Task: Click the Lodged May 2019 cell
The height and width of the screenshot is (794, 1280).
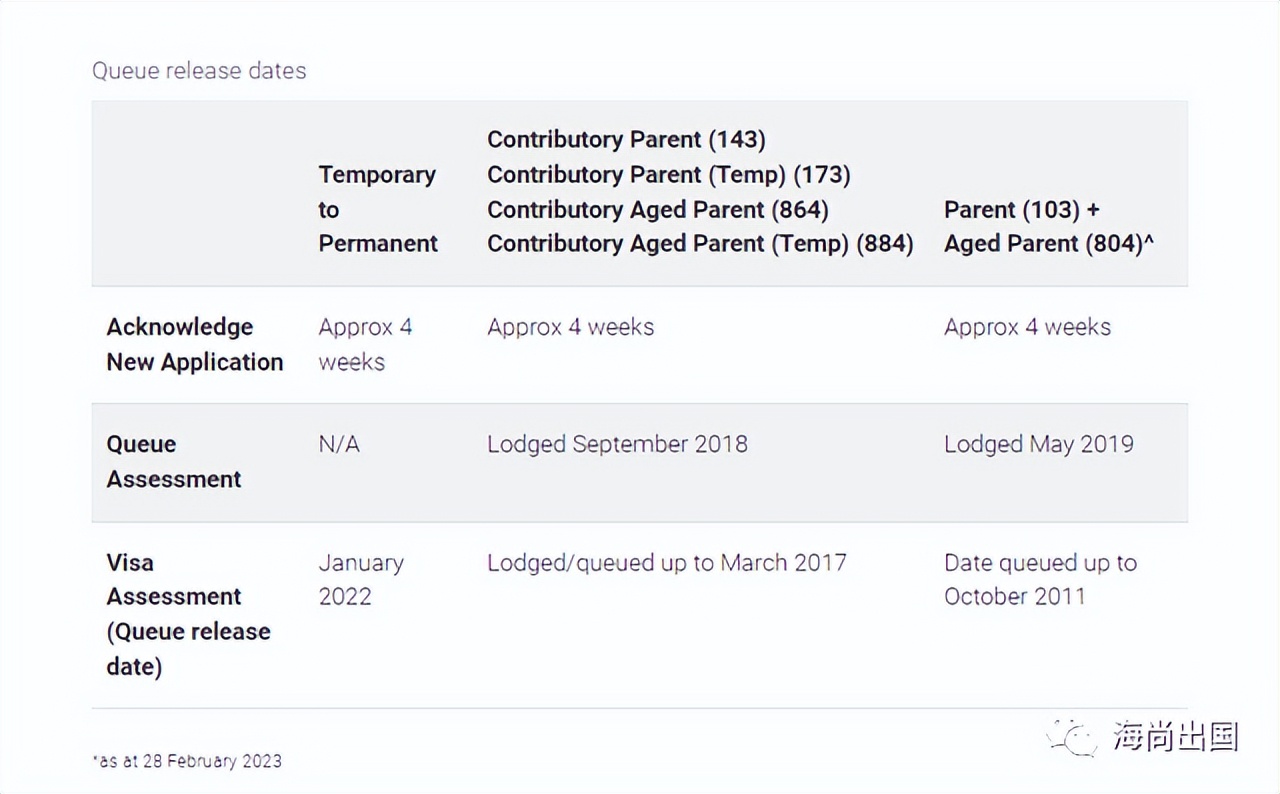Action: (x=1038, y=445)
